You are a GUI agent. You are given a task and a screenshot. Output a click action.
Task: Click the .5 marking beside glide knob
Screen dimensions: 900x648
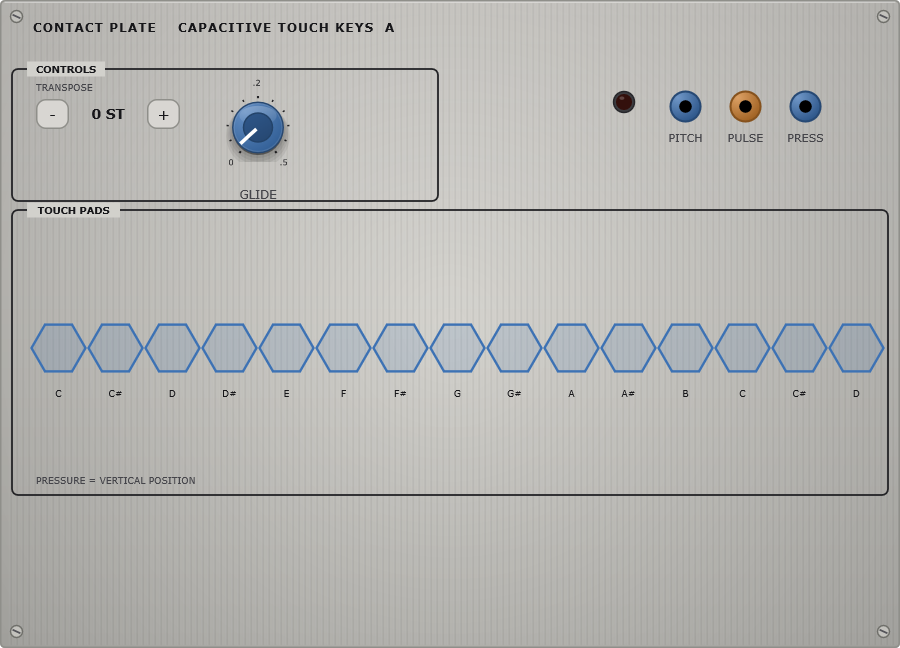pos(284,162)
